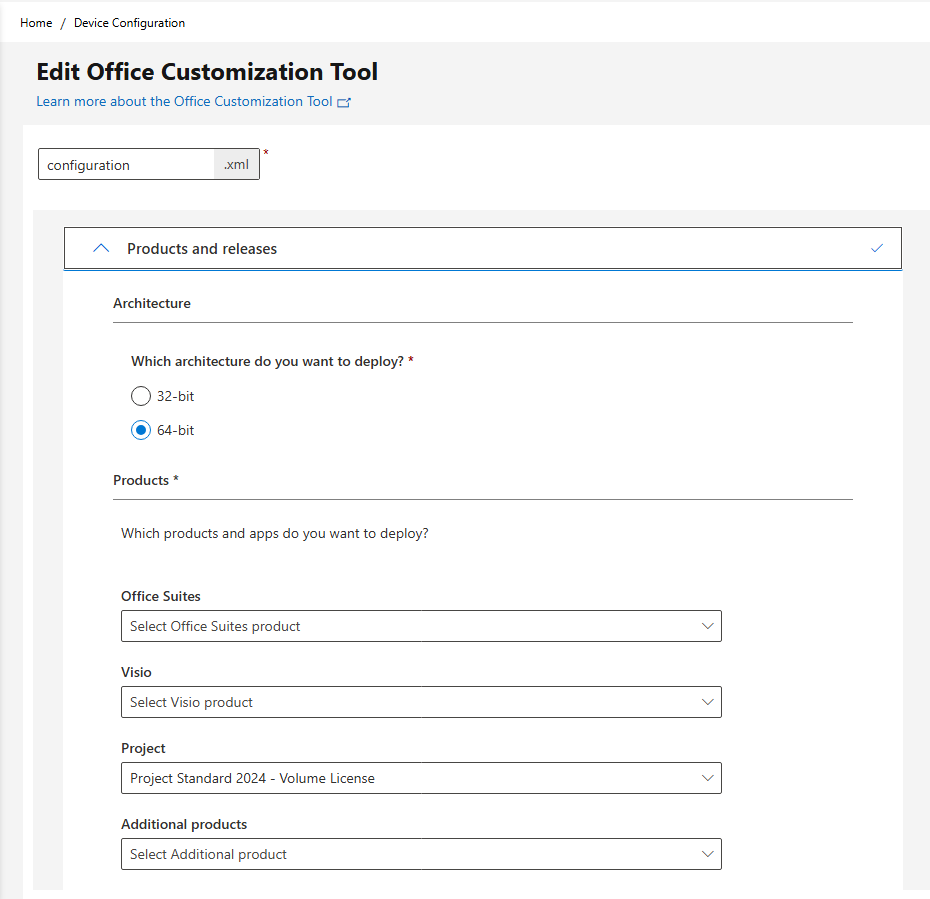930x899 pixels.
Task: Go to Home in the breadcrumb
Action: click(36, 23)
